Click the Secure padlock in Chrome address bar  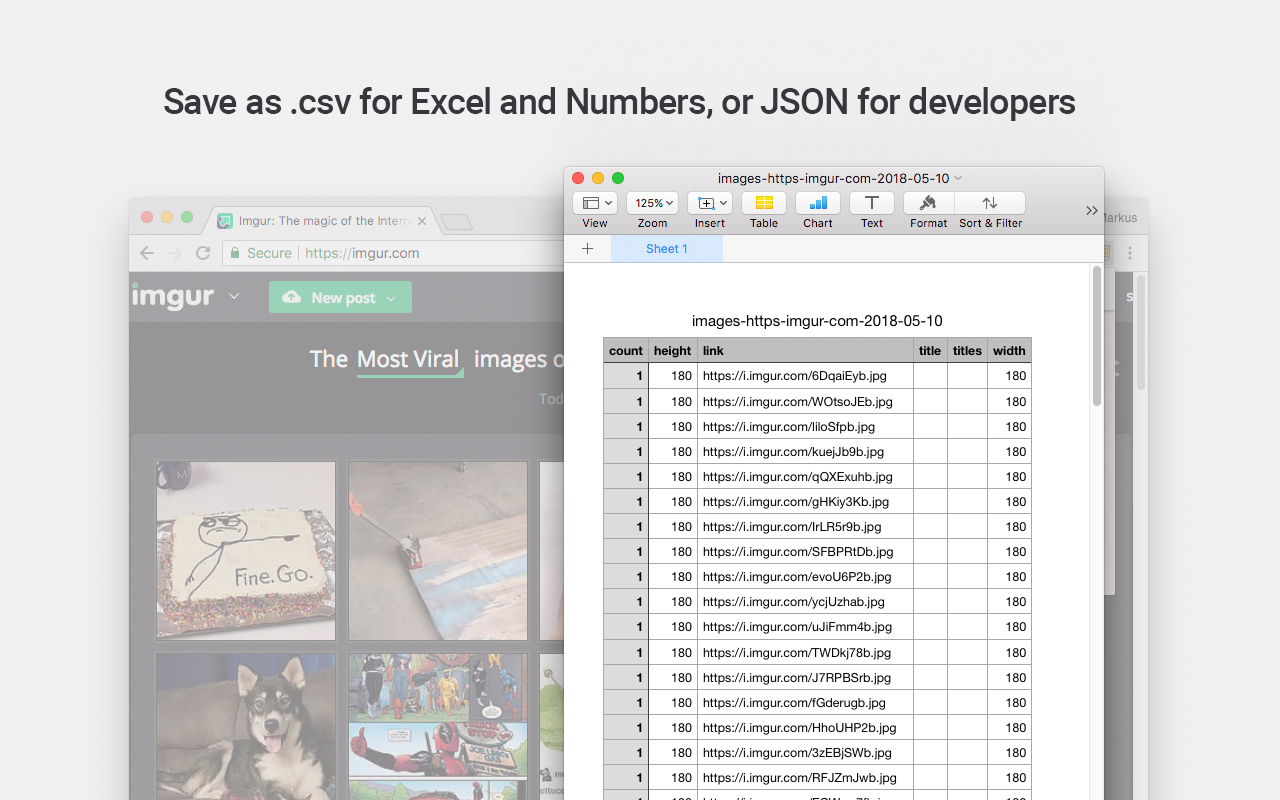(x=236, y=253)
